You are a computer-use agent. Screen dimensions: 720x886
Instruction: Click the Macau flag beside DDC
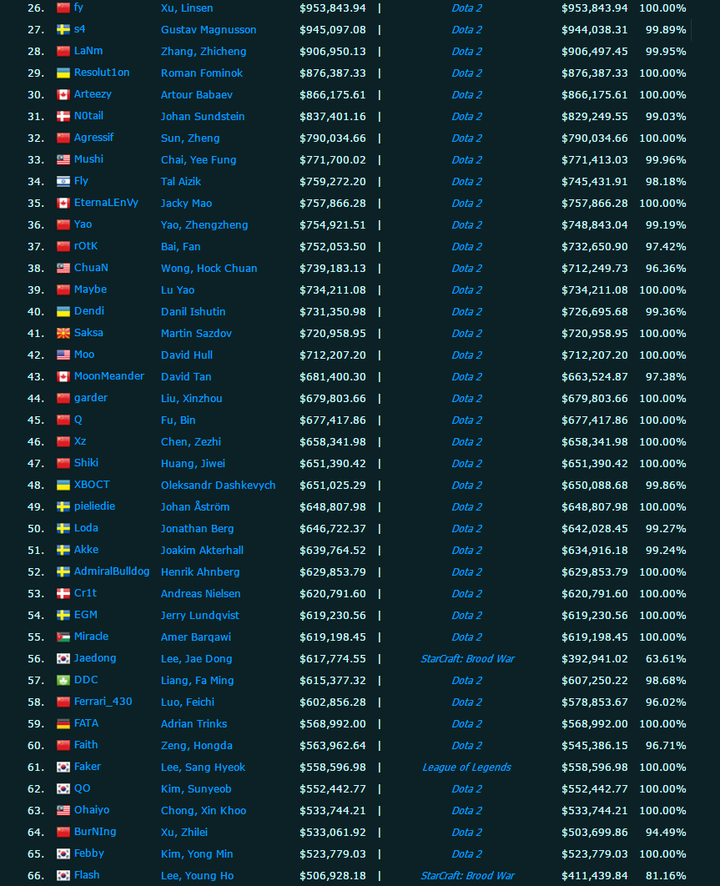click(63, 680)
